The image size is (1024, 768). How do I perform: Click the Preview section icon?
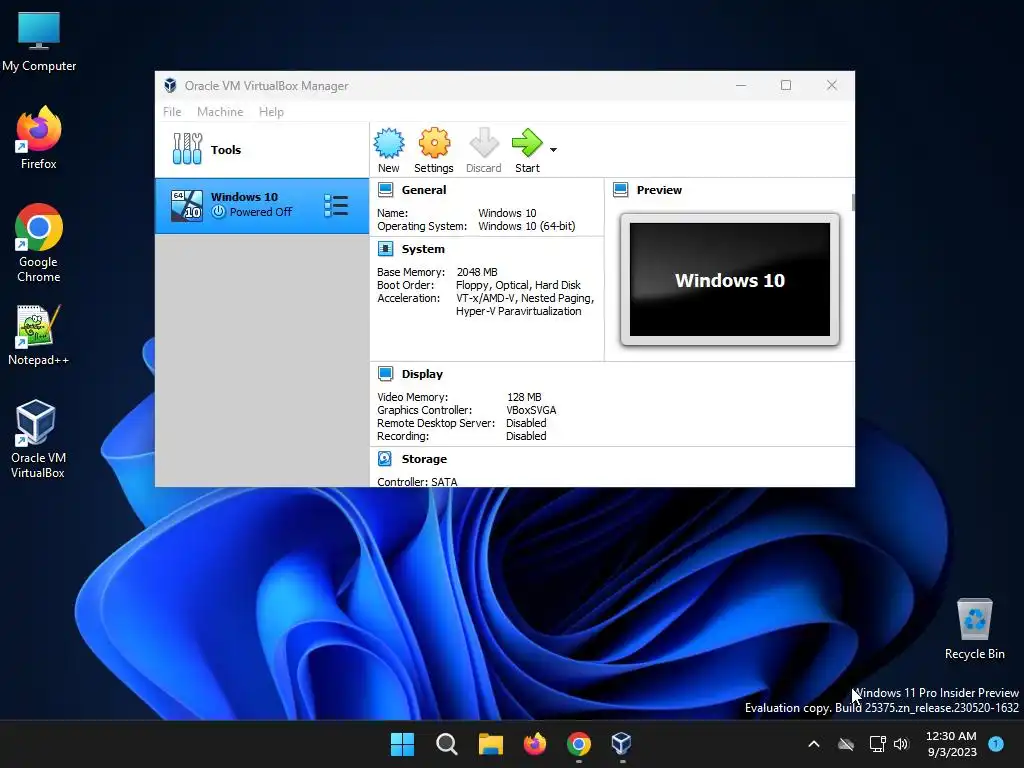[x=620, y=190]
